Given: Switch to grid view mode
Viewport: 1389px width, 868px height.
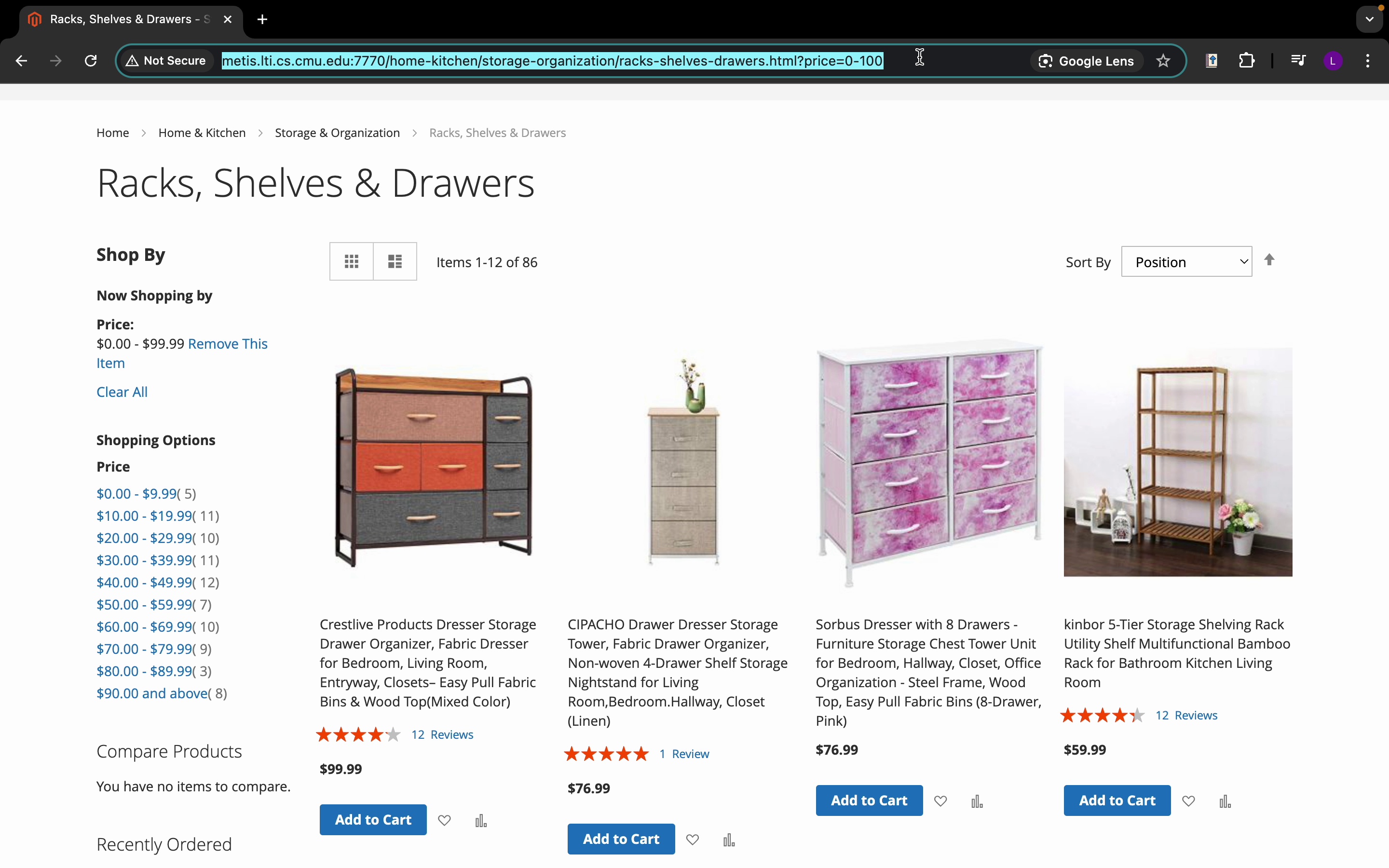Looking at the screenshot, I should 351,262.
